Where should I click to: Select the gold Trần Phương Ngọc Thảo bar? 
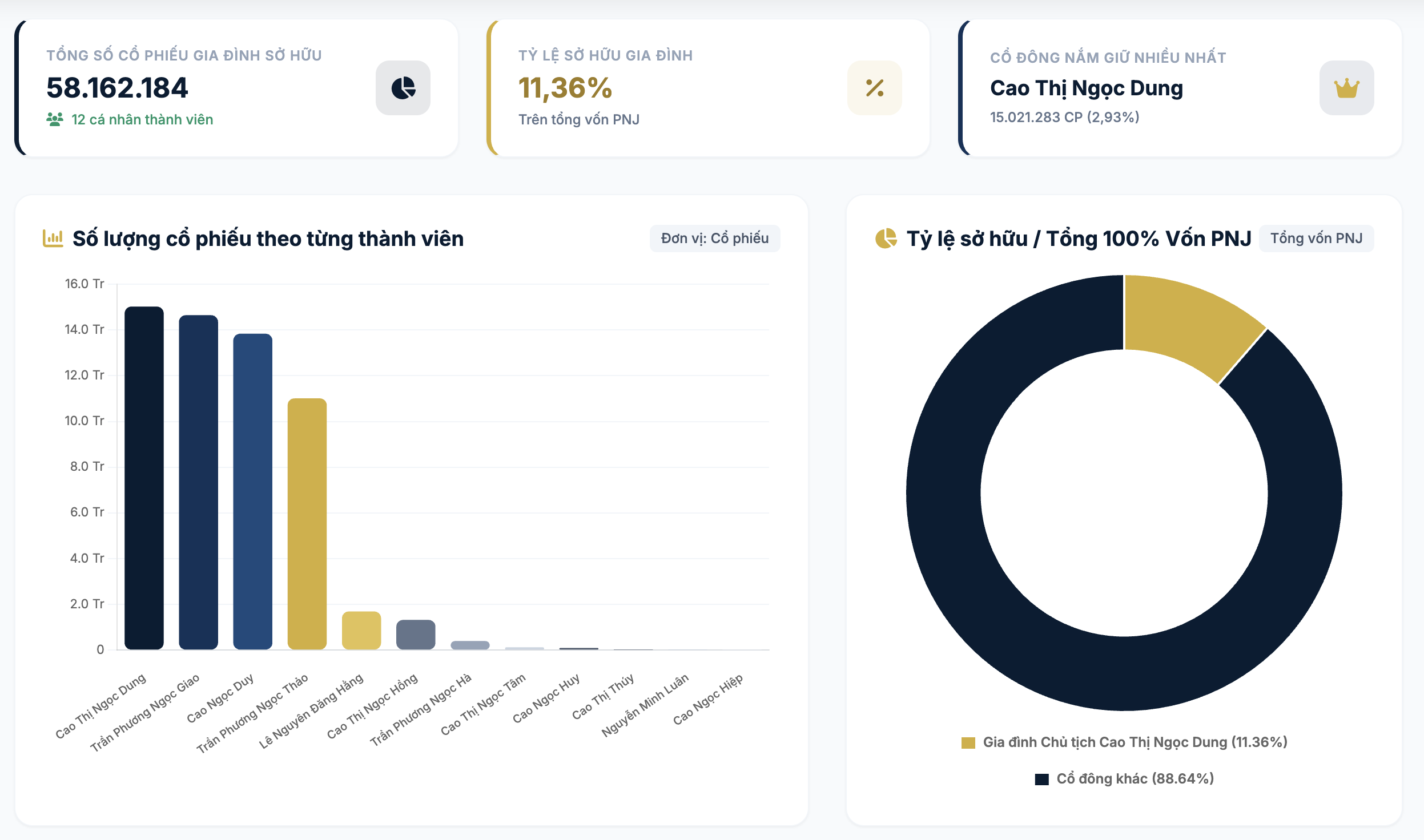point(307,524)
